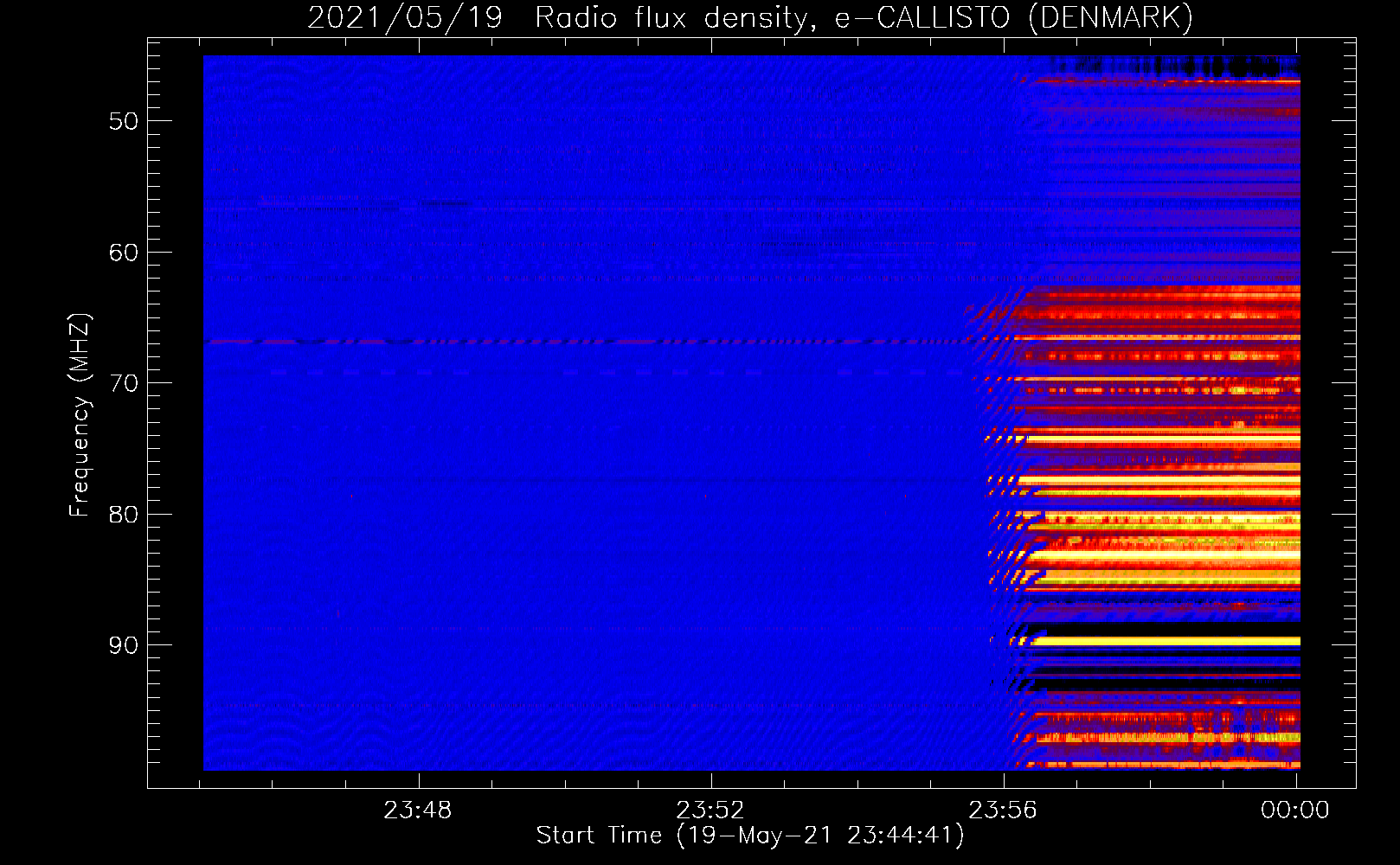Select the "Frequency (MHZ)" y-axis label
Screen dimensions: 1400x865
pos(79,415)
